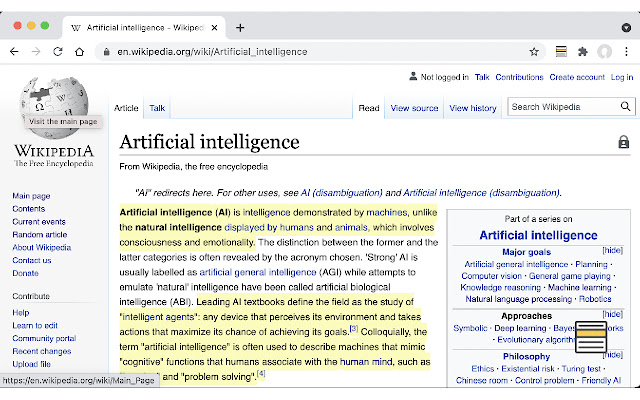This screenshot has width=640, height=400.
Task: Open the Chinese room link
Action: pyautogui.click(x=482, y=380)
